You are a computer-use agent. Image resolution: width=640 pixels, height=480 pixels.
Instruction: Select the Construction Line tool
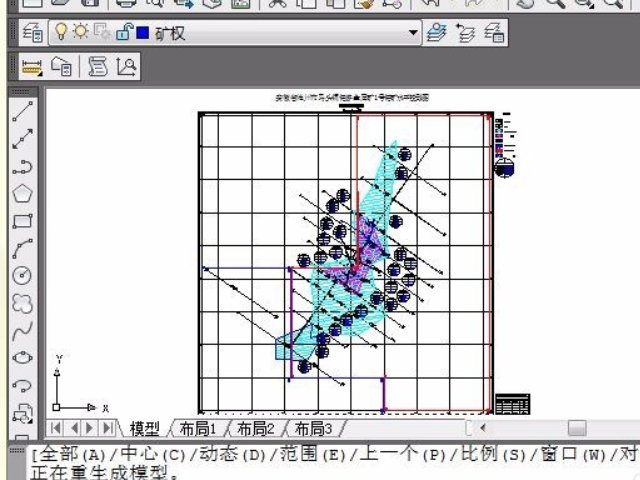(x=22, y=139)
